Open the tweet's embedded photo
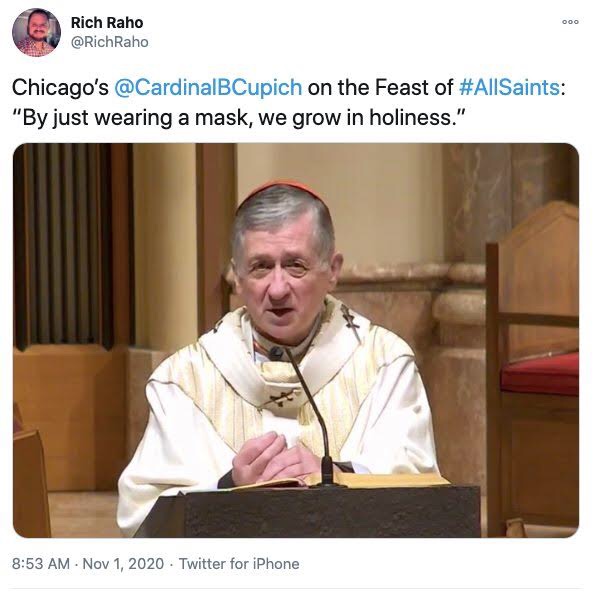 click(x=296, y=340)
